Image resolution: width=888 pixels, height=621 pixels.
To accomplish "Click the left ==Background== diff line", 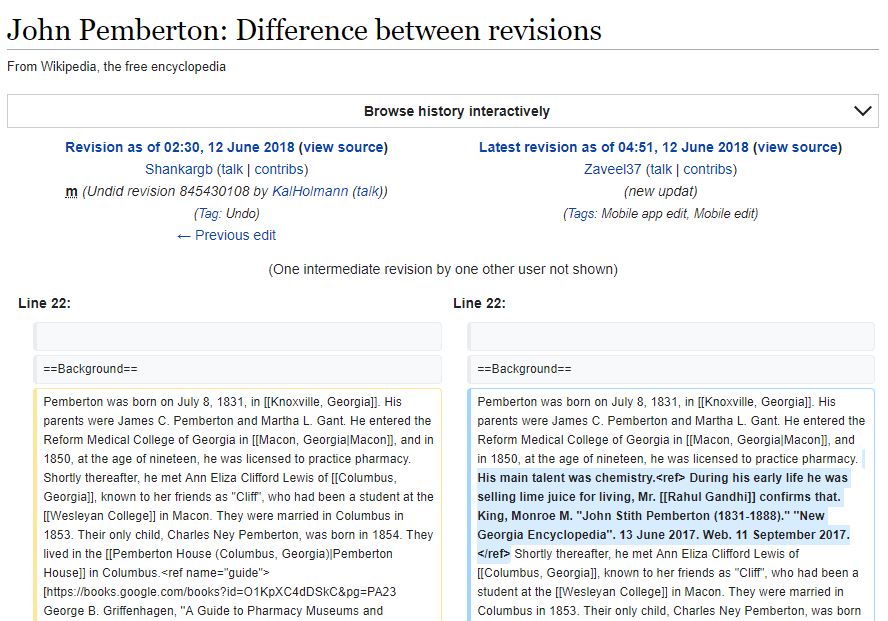I will click(238, 369).
